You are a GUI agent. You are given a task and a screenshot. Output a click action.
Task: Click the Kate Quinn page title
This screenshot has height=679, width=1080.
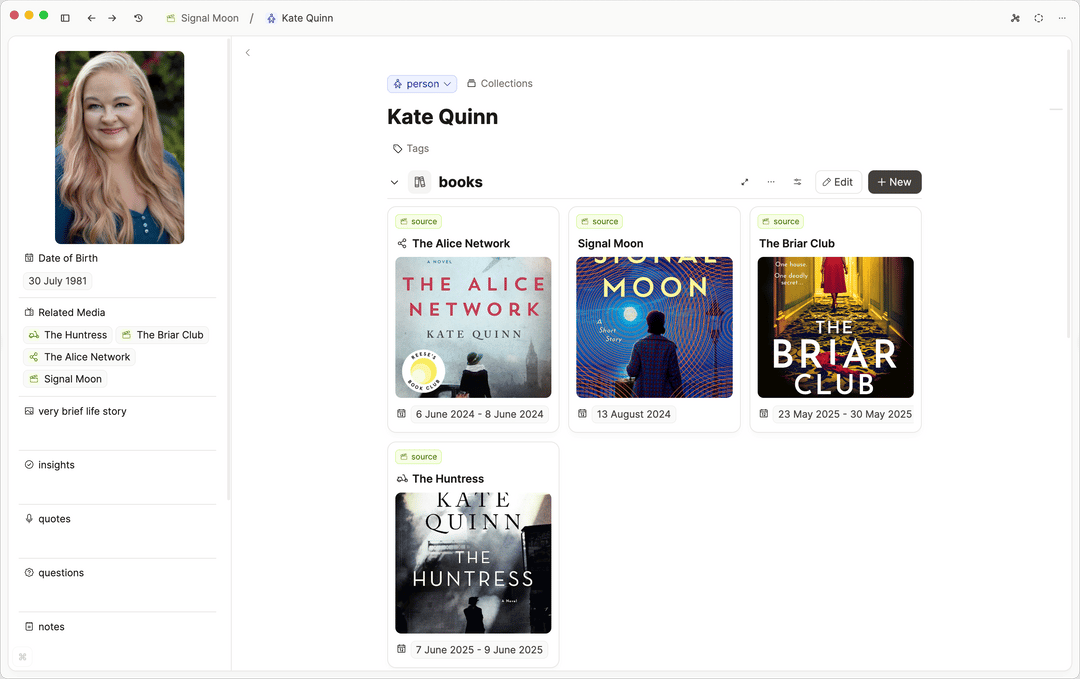point(442,116)
